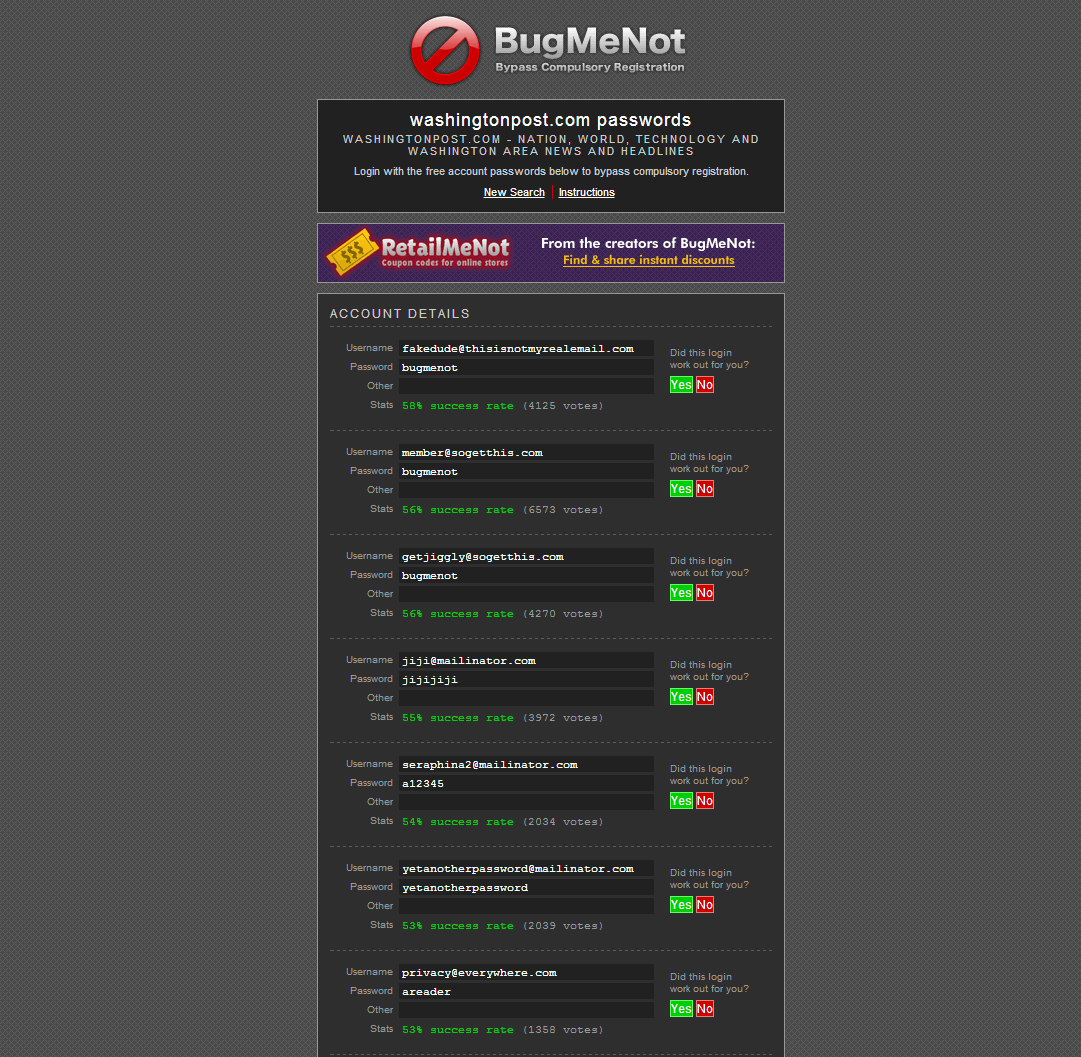Screen dimensions: 1081x1057
Task: Vote Yes for jiji@mailinator.com login
Action: 681,697
